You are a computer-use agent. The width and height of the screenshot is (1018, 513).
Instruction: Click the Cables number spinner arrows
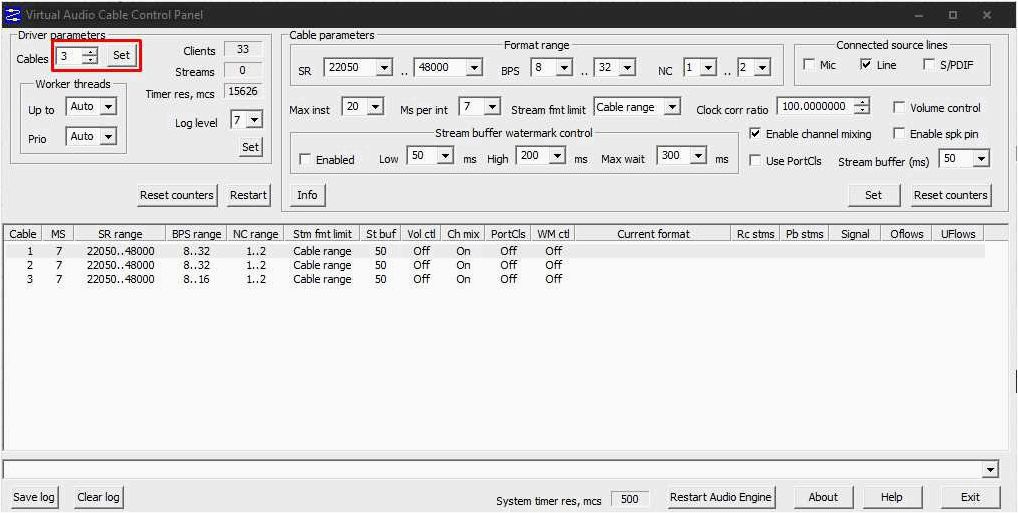(92, 56)
